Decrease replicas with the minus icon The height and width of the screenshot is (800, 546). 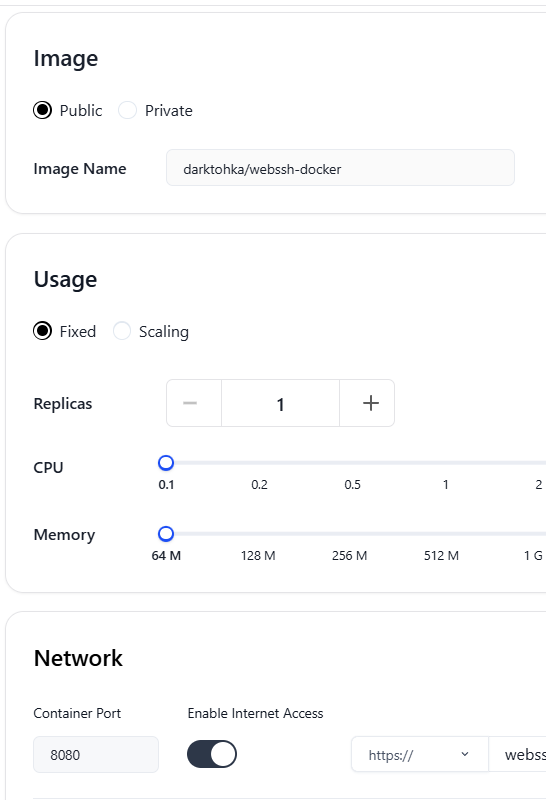[190, 403]
